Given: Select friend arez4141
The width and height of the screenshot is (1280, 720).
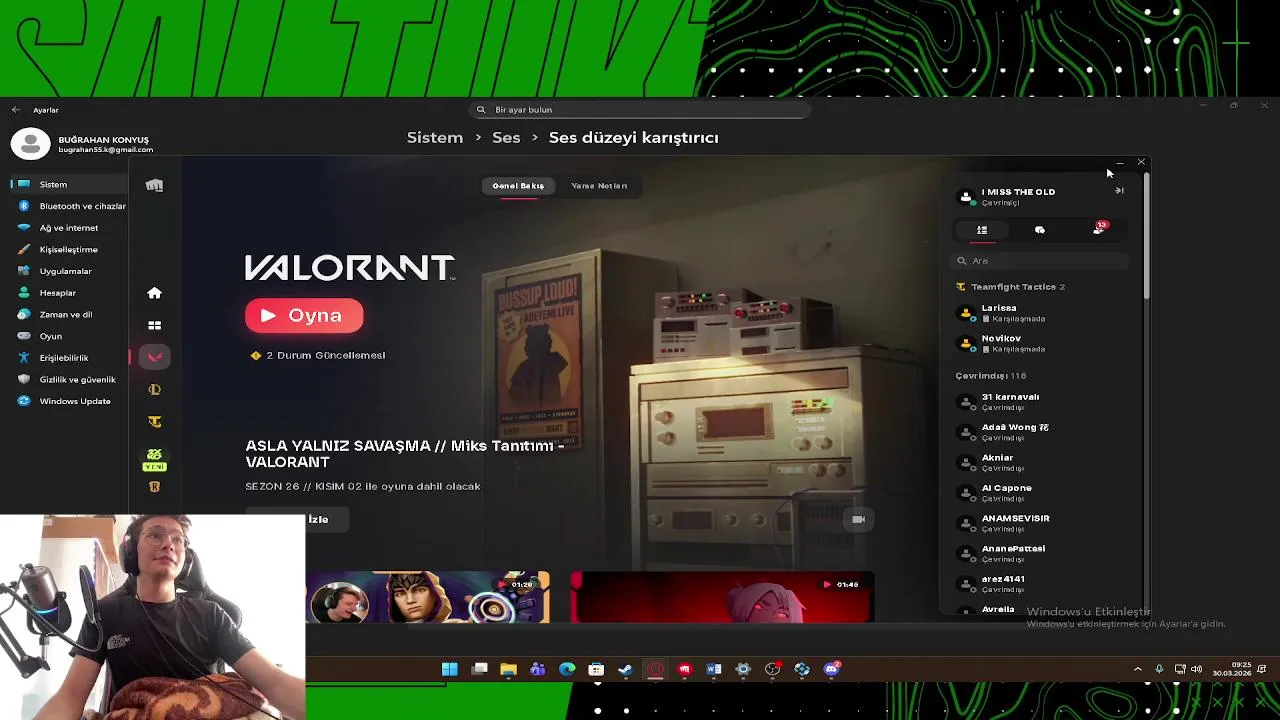Looking at the screenshot, I should 1040,584.
